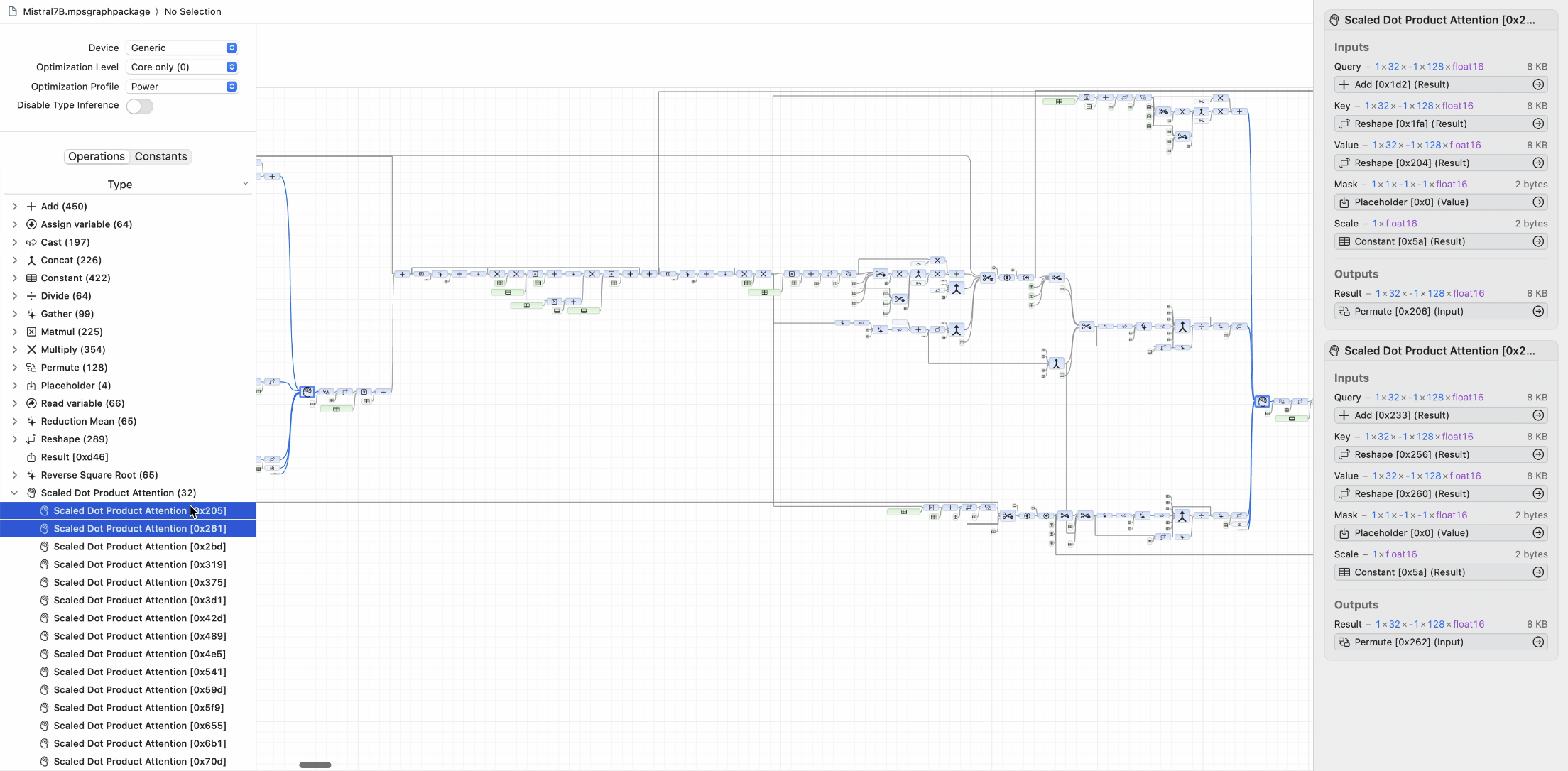
Task: Click the Concat operation type icon
Action: pyautogui.click(x=31, y=260)
